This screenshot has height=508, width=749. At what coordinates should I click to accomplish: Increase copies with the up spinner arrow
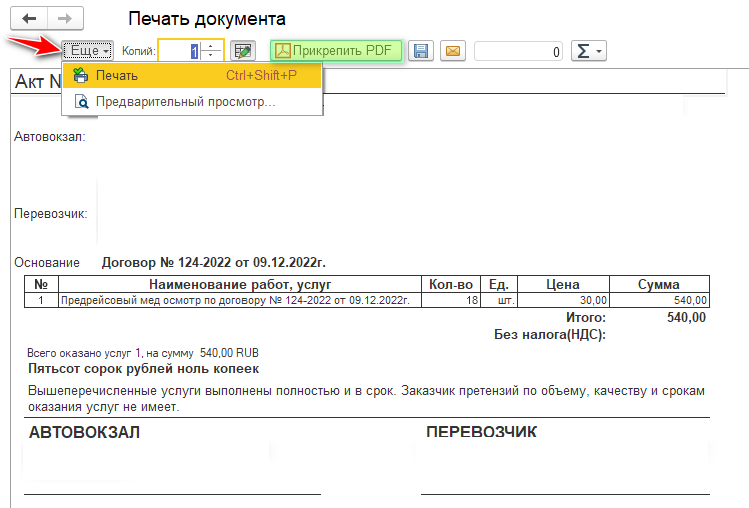point(211,45)
